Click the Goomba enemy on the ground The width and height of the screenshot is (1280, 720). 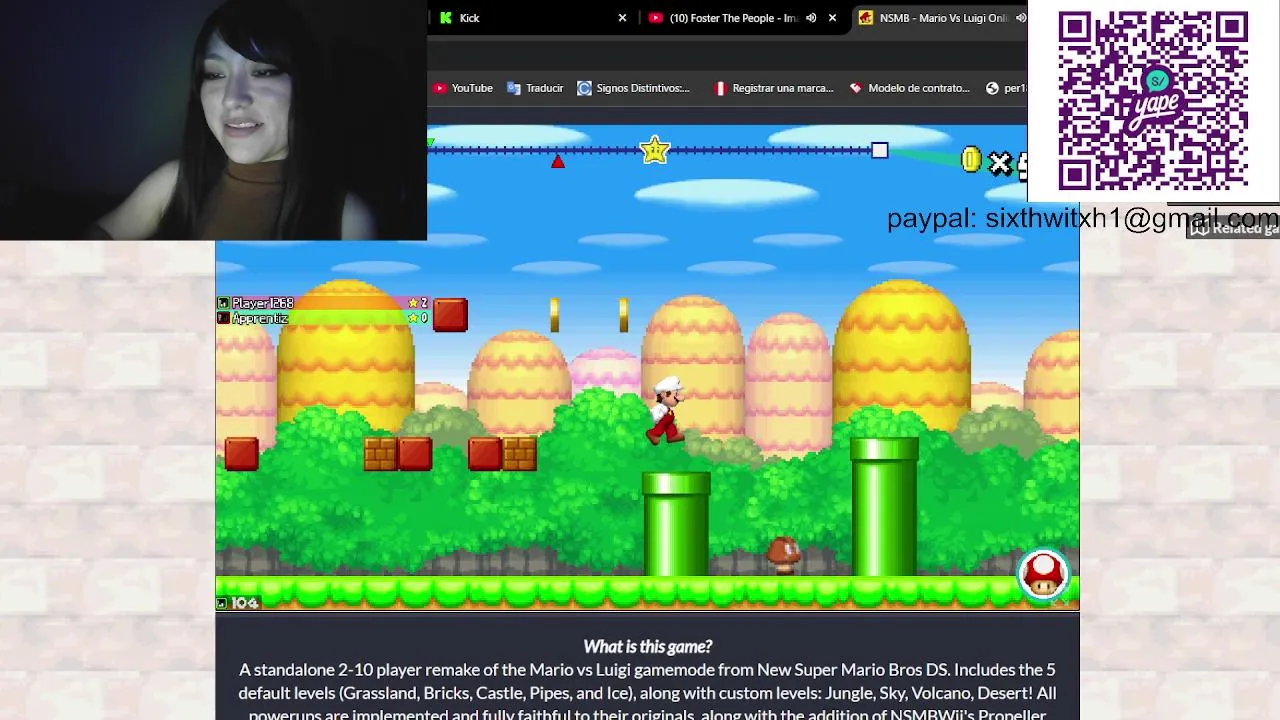tap(784, 555)
